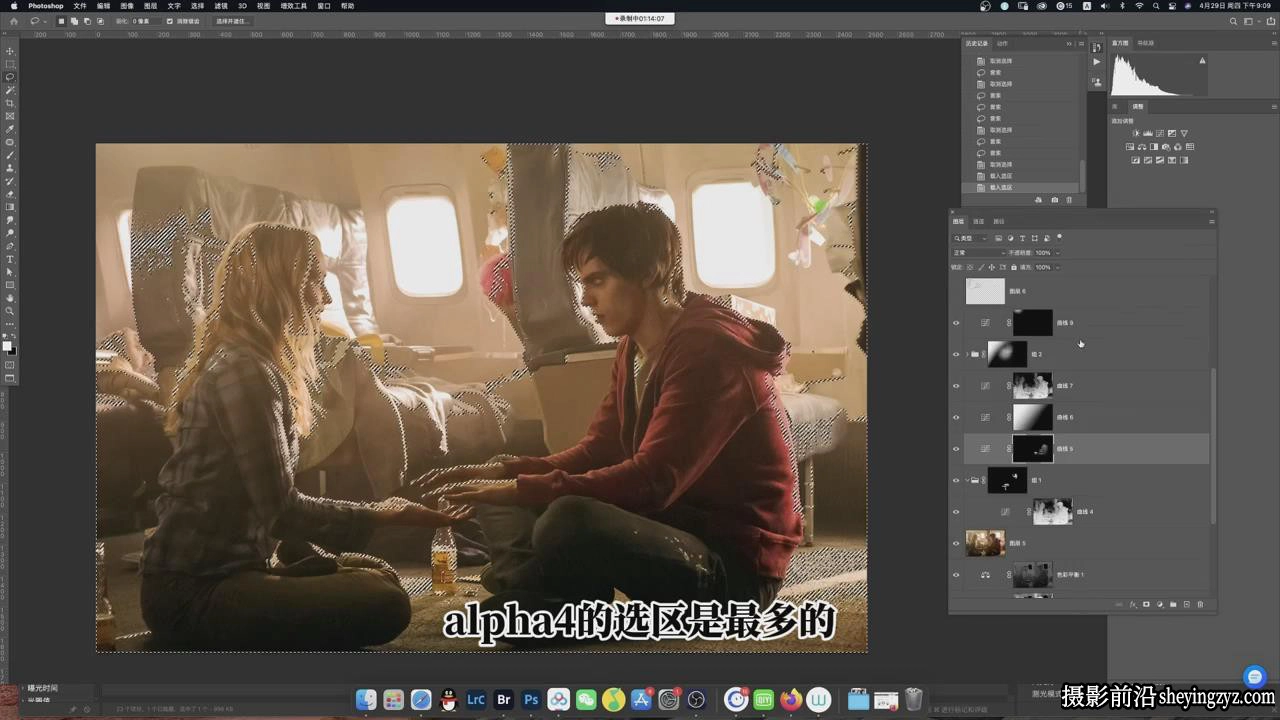
Task: Hide the 曲线 5 layer
Action: coord(956,449)
